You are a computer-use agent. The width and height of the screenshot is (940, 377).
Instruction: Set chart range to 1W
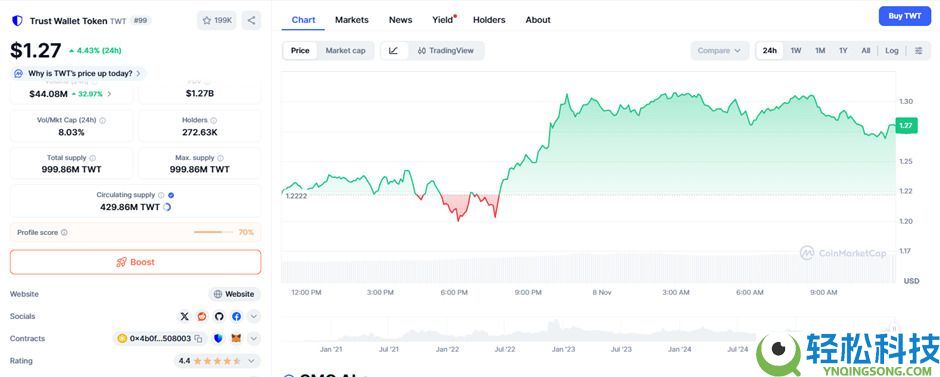coord(796,51)
